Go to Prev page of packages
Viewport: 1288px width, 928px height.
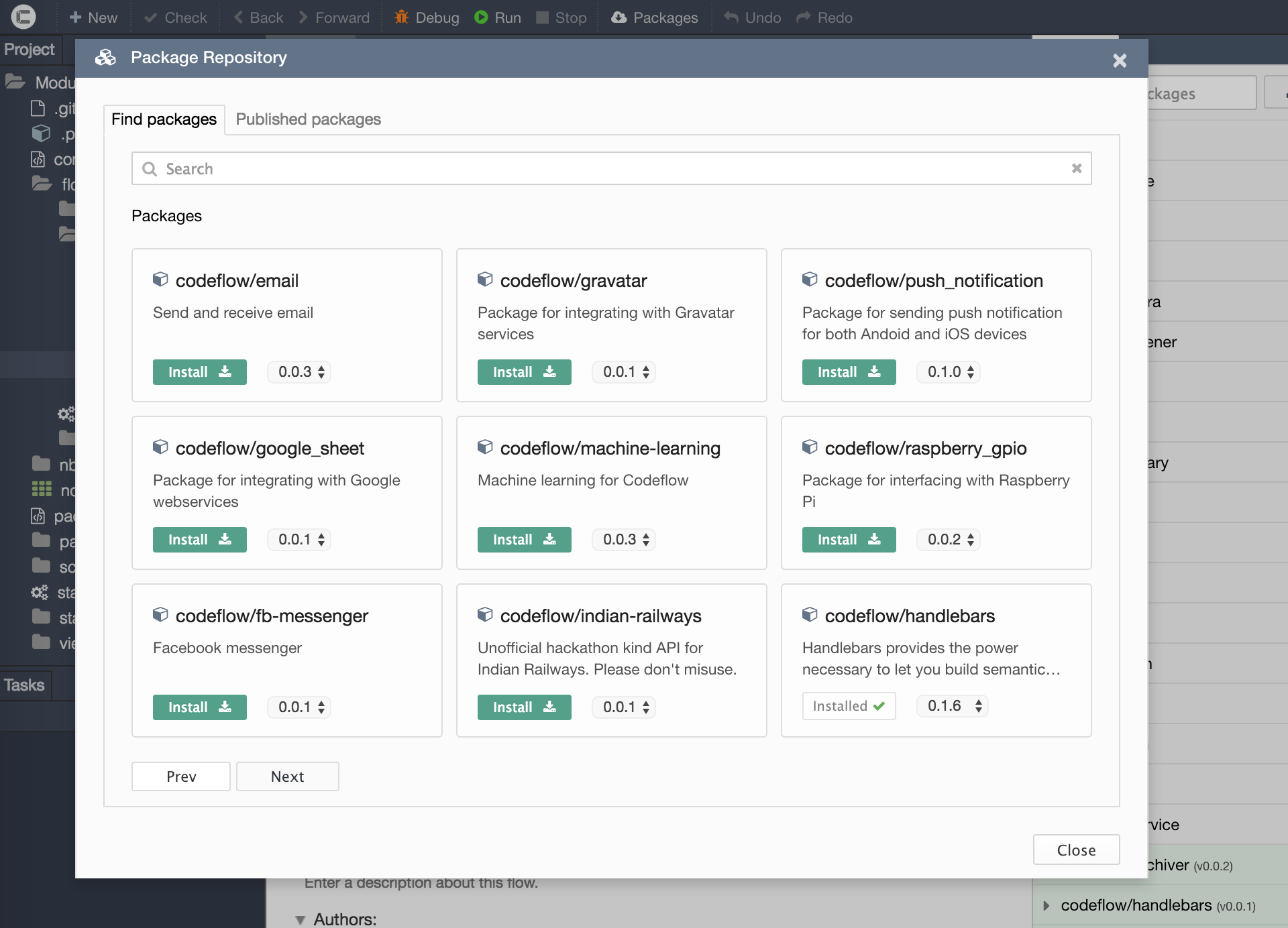tap(181, 776)
